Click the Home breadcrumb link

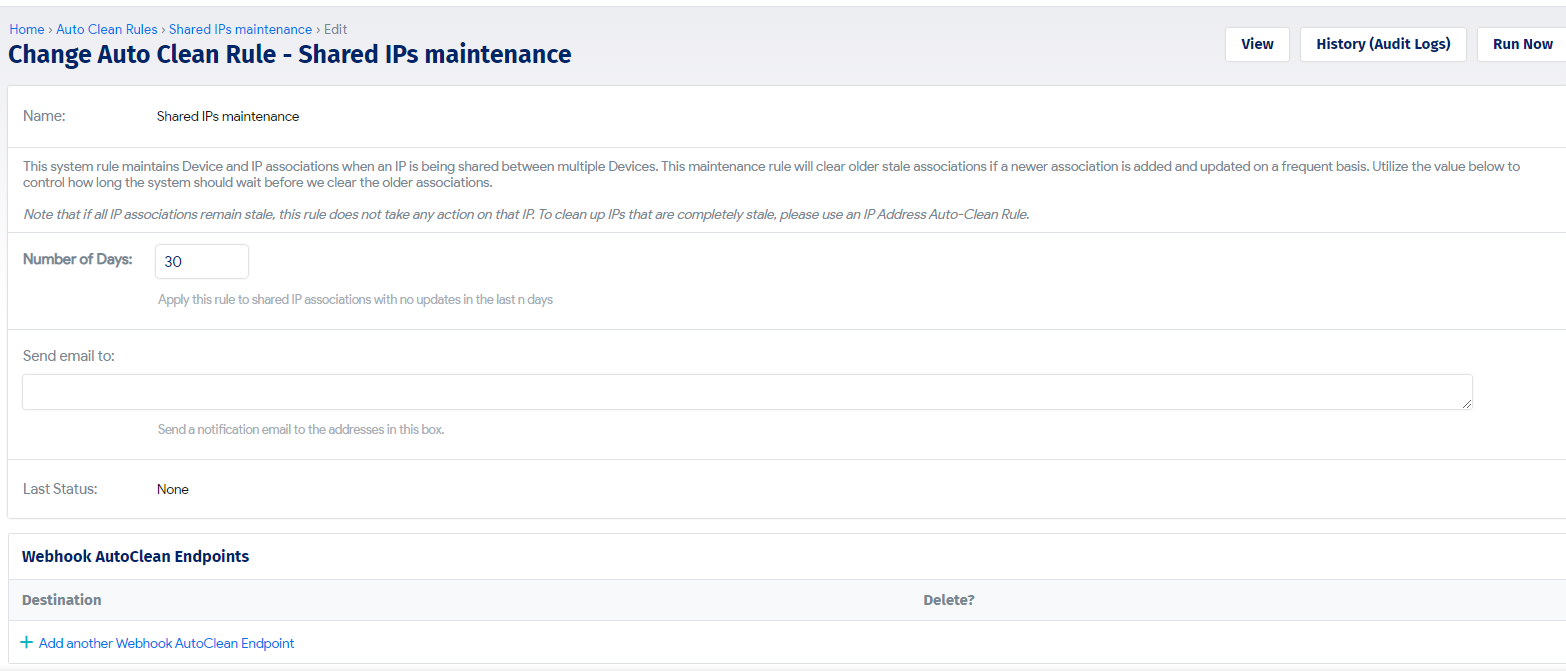[x=27, y=29]
